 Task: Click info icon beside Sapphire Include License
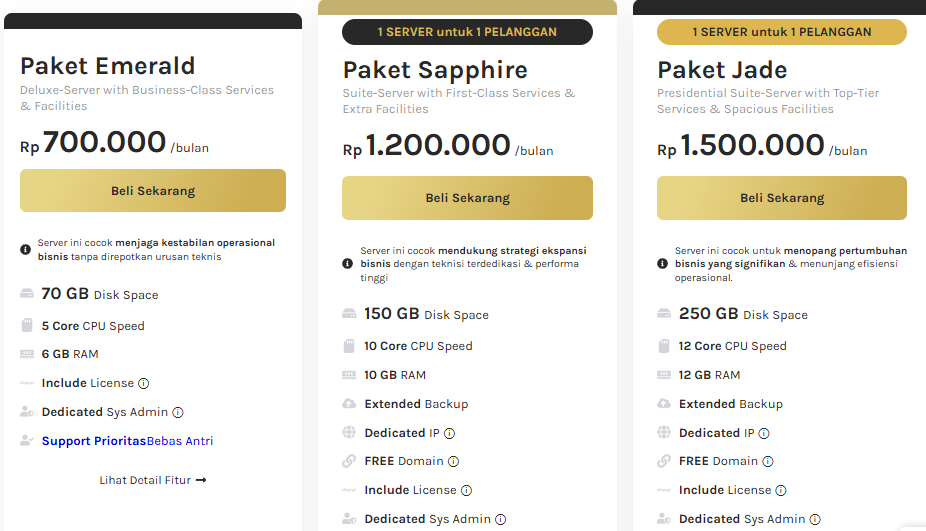(466, 491)
